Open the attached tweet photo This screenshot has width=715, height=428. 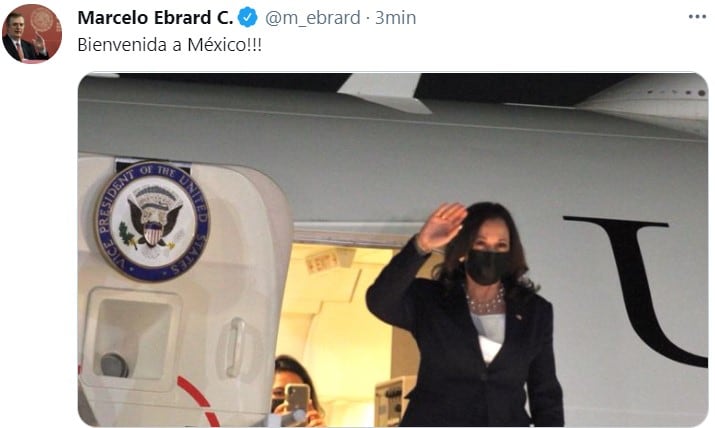point(393,250)
